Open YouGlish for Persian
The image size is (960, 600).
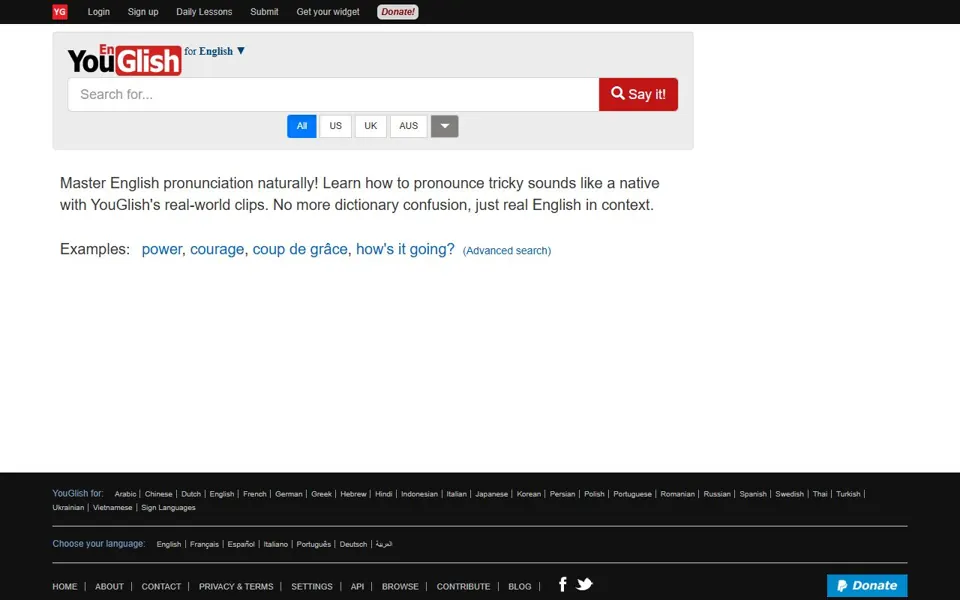point(563,494)
